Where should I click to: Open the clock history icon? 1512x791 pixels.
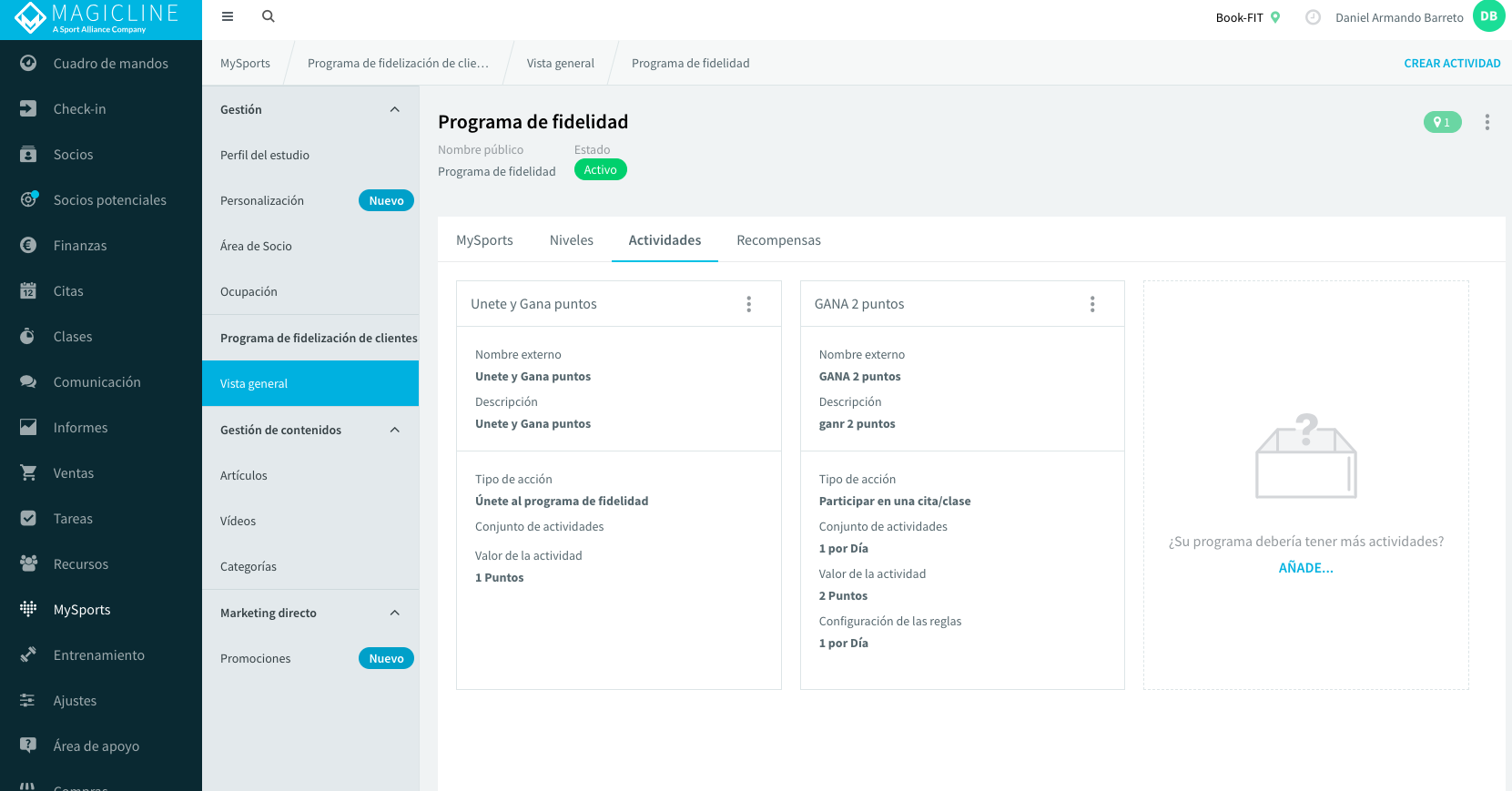tap(1313, 17)
